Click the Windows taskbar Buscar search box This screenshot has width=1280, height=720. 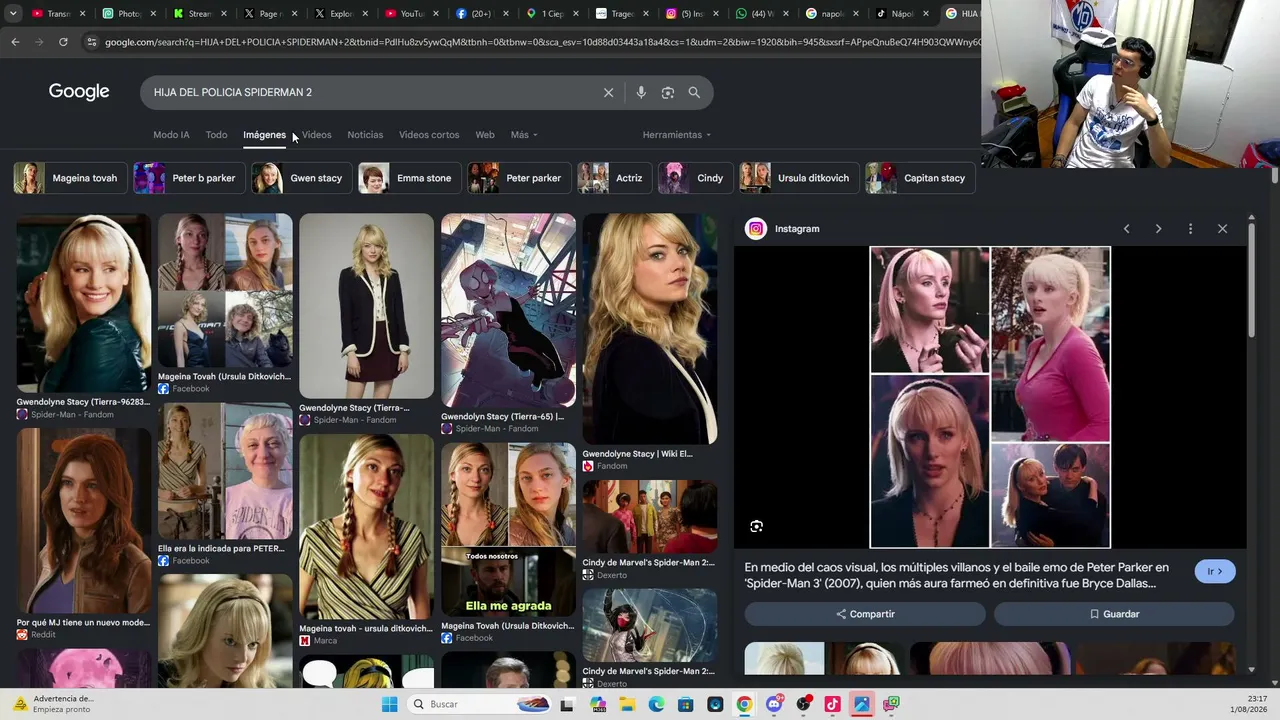[481, 704]
